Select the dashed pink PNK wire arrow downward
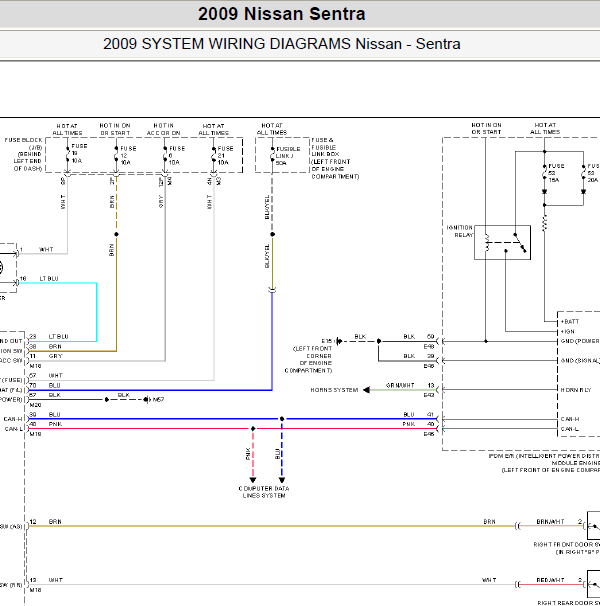Viewport: 600px width, 606px height. tap(253, 456)
